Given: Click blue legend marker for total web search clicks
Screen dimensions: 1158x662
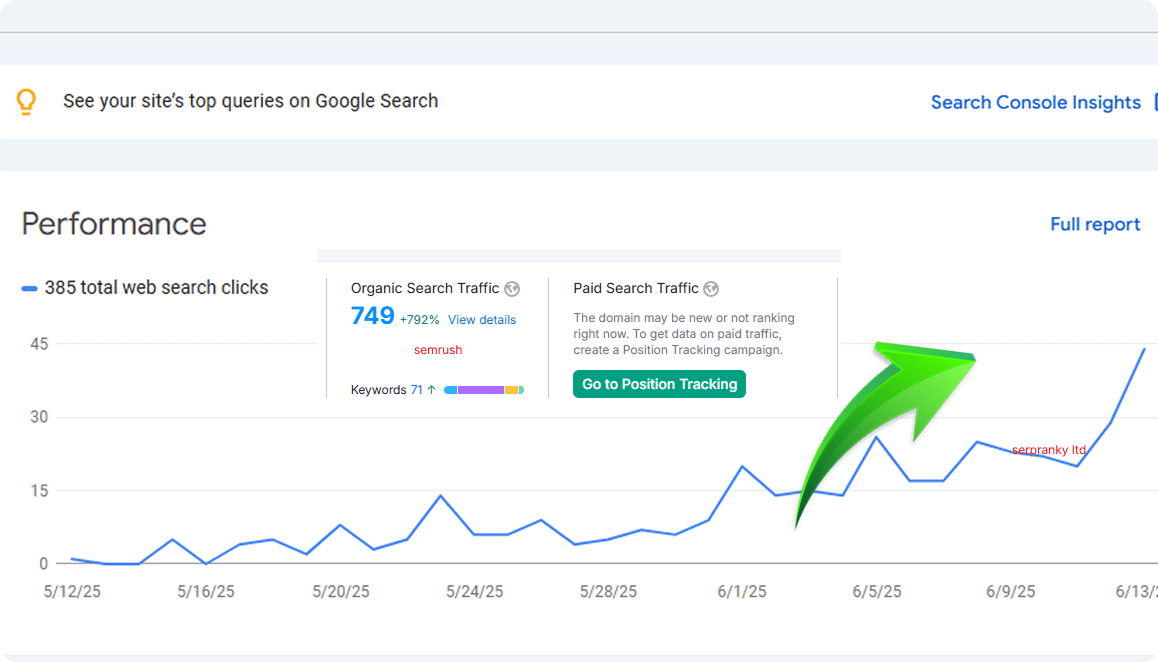Looking at the screenshot, I should (x=29, y=288).
